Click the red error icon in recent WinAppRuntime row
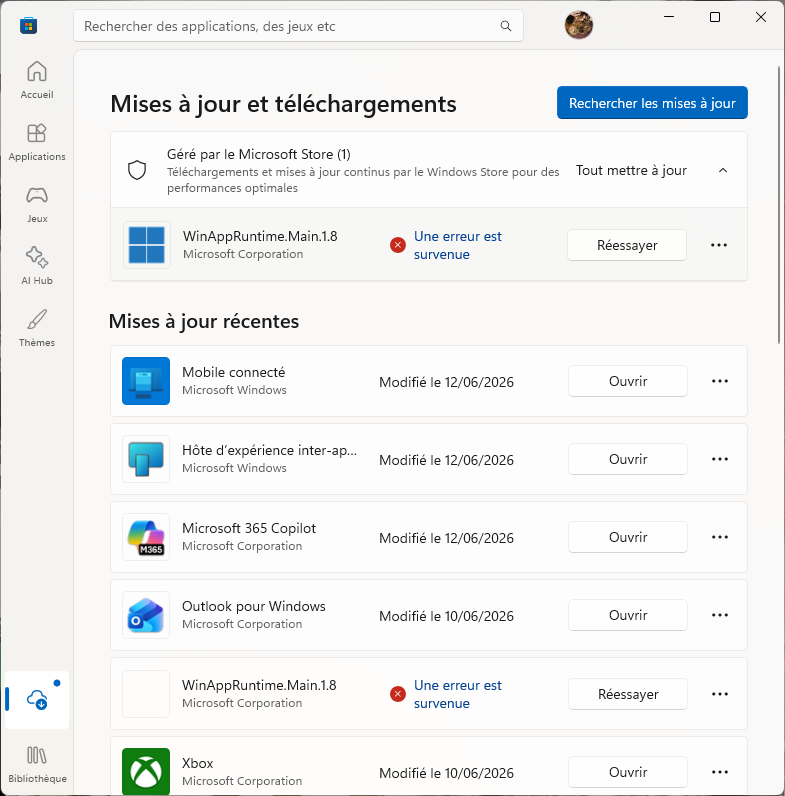 [x=398, y=694]
